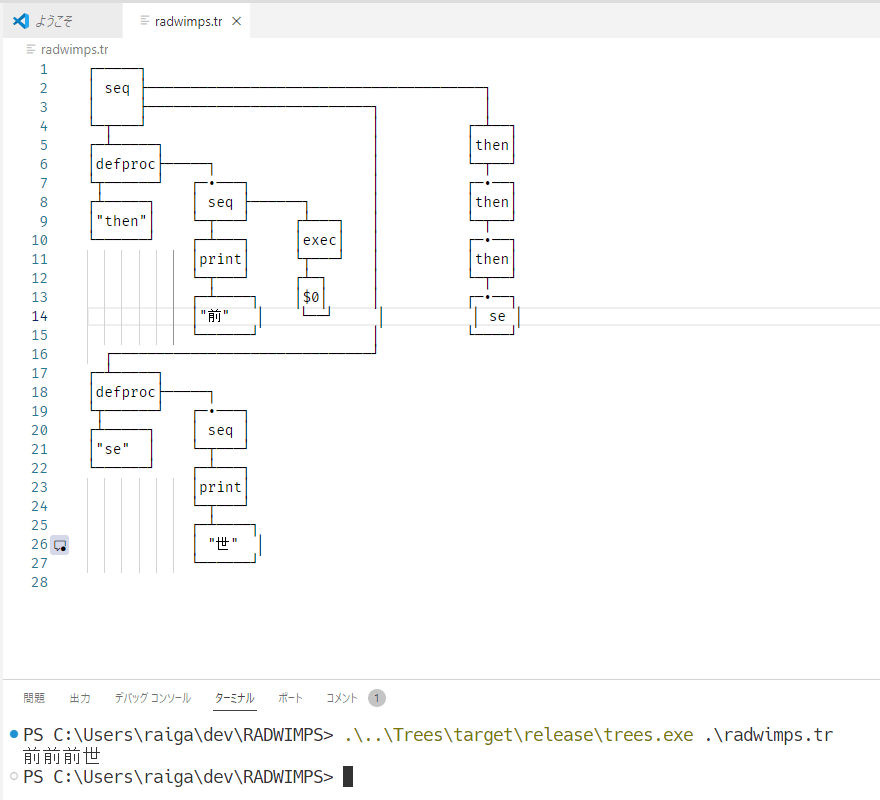
Task: Open the 出力 output panel tab
Action: (x=80, y=698)
